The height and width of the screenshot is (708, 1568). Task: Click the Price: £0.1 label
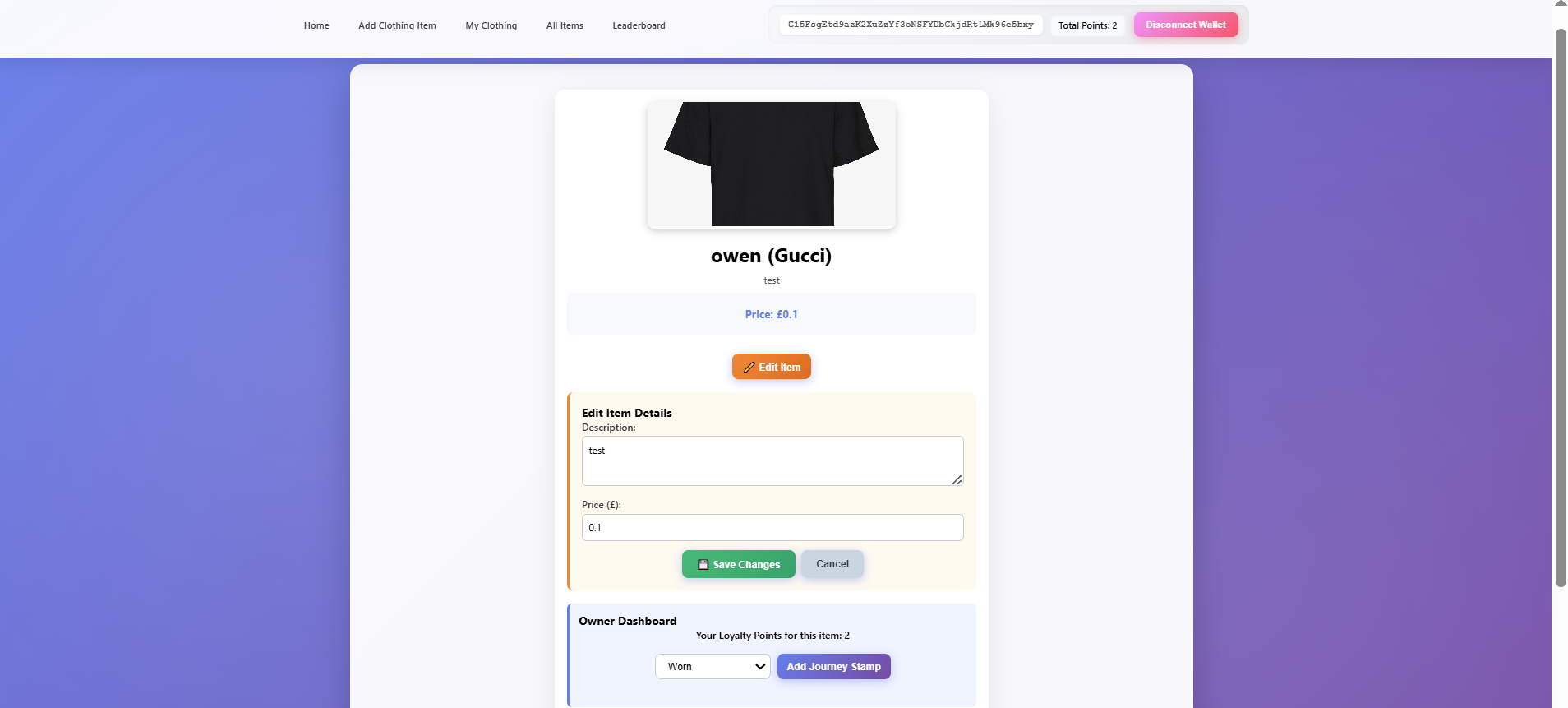point(771,314)
